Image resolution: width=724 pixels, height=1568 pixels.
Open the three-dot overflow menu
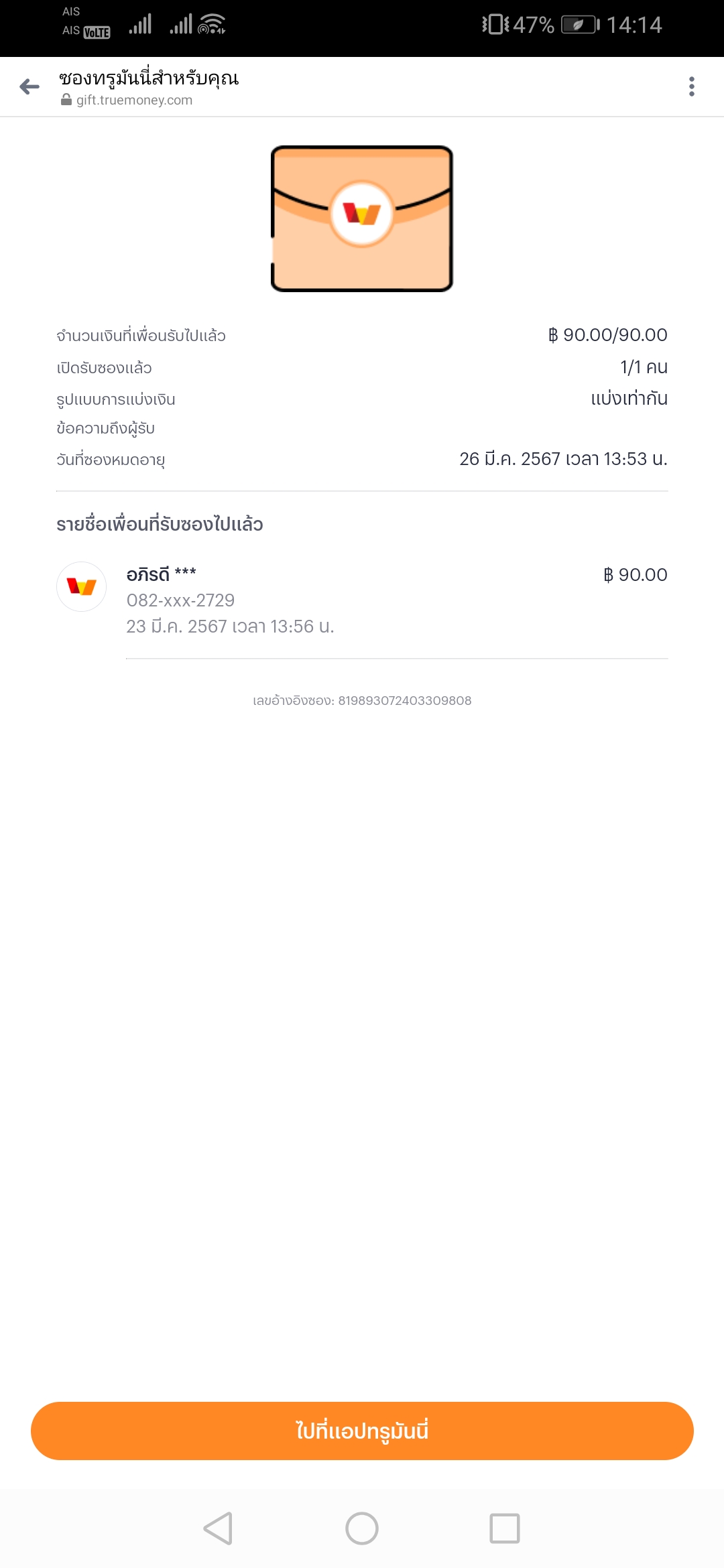click(691, 86)
